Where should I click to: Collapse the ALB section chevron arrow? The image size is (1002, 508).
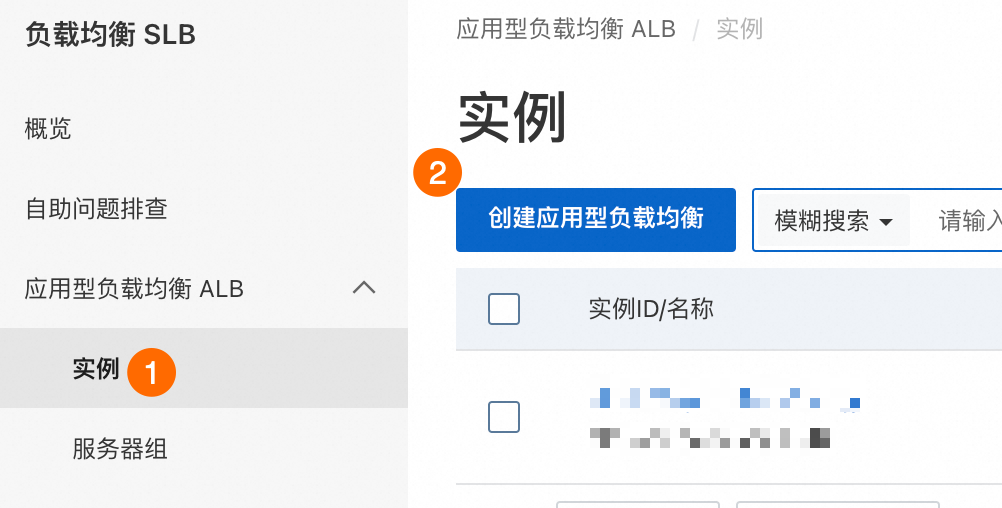364,288
